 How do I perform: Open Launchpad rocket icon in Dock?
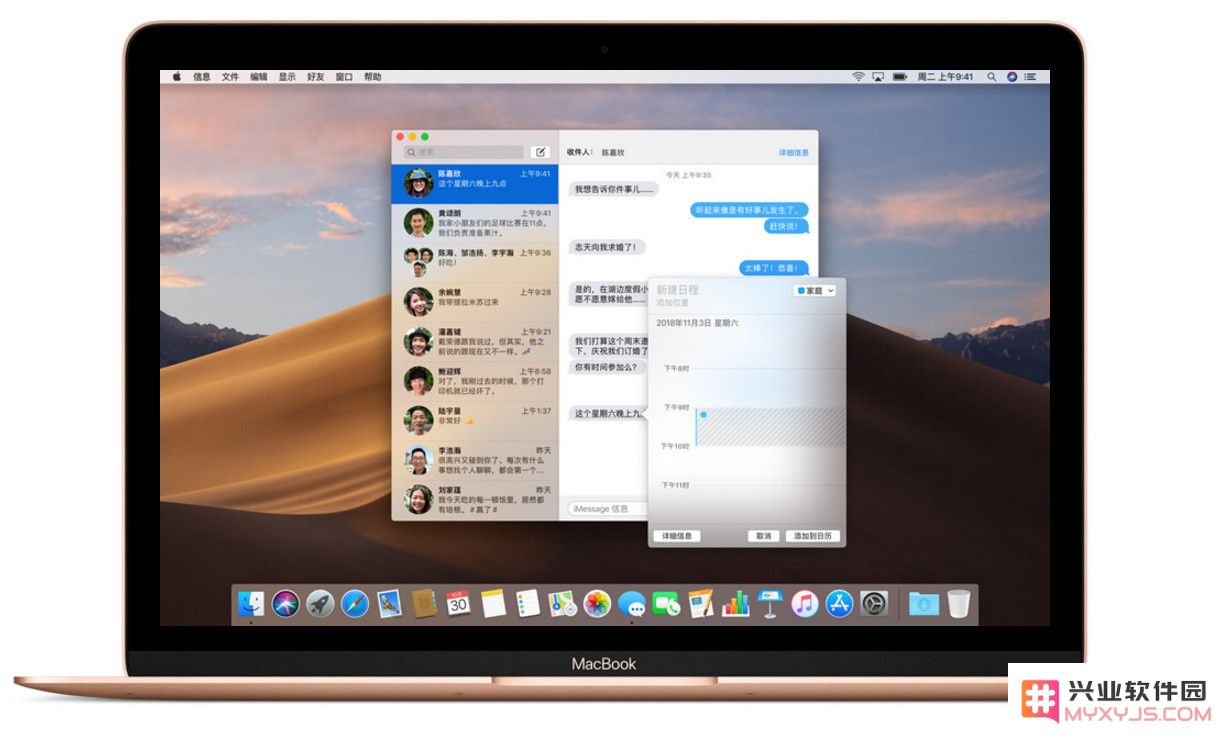coord(320,604)
